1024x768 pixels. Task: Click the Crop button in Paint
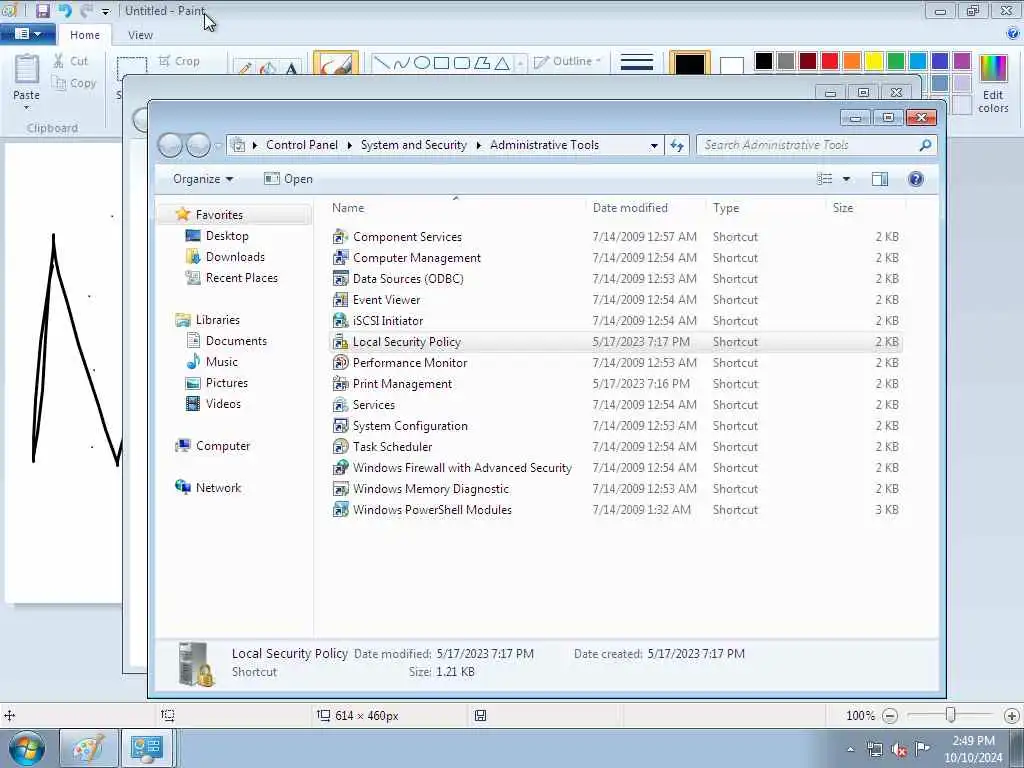click(179, 61)
